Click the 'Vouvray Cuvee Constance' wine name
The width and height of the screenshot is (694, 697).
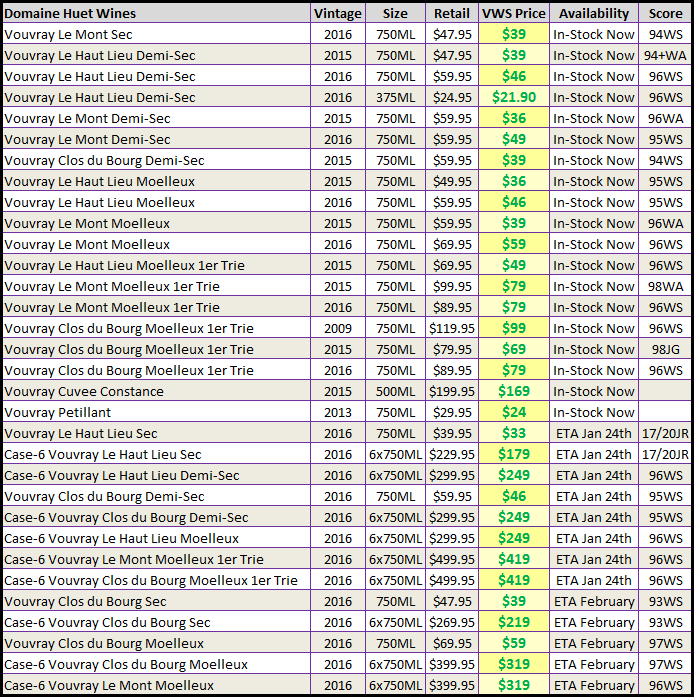(x=84, y=391)
